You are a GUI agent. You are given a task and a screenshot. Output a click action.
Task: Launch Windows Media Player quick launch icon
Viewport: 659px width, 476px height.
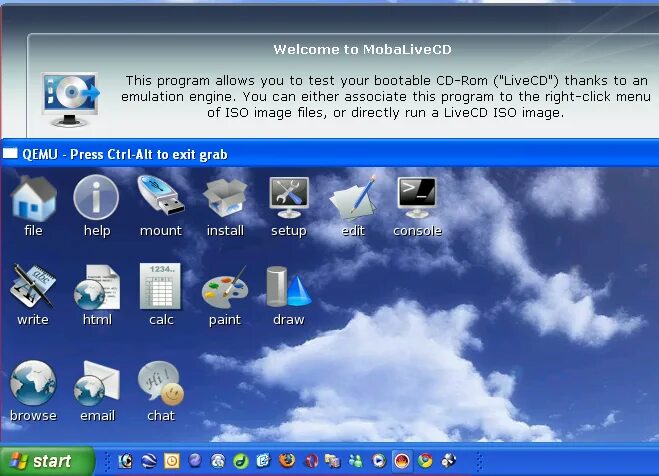coord(379,461)
